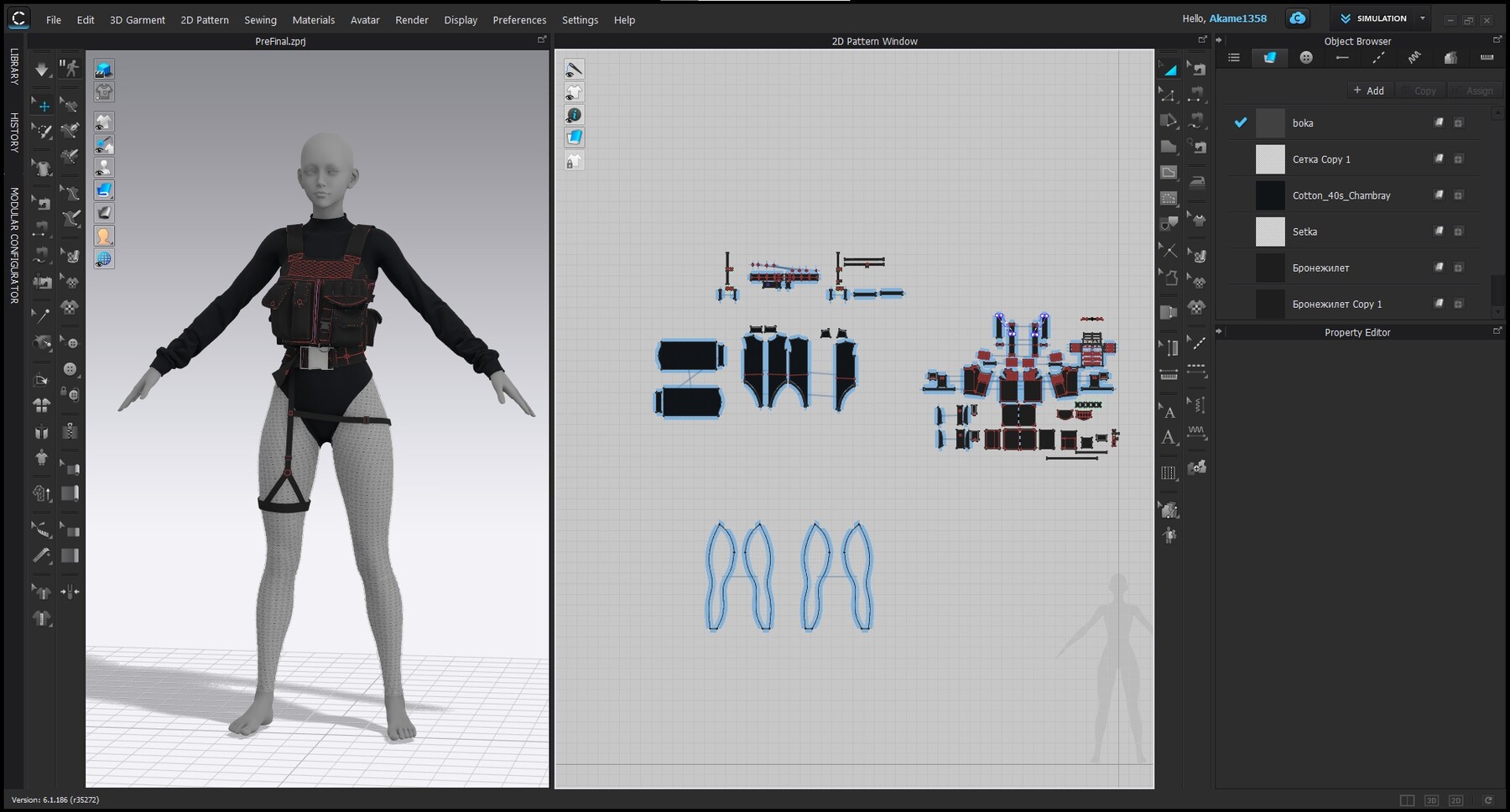Open the Arrangement pause-avatar tool
1510x812 pixels.
point(70,69)
